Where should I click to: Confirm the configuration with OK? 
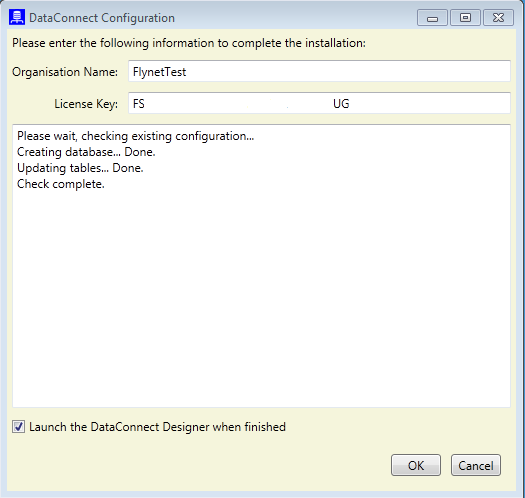(416, 465)
